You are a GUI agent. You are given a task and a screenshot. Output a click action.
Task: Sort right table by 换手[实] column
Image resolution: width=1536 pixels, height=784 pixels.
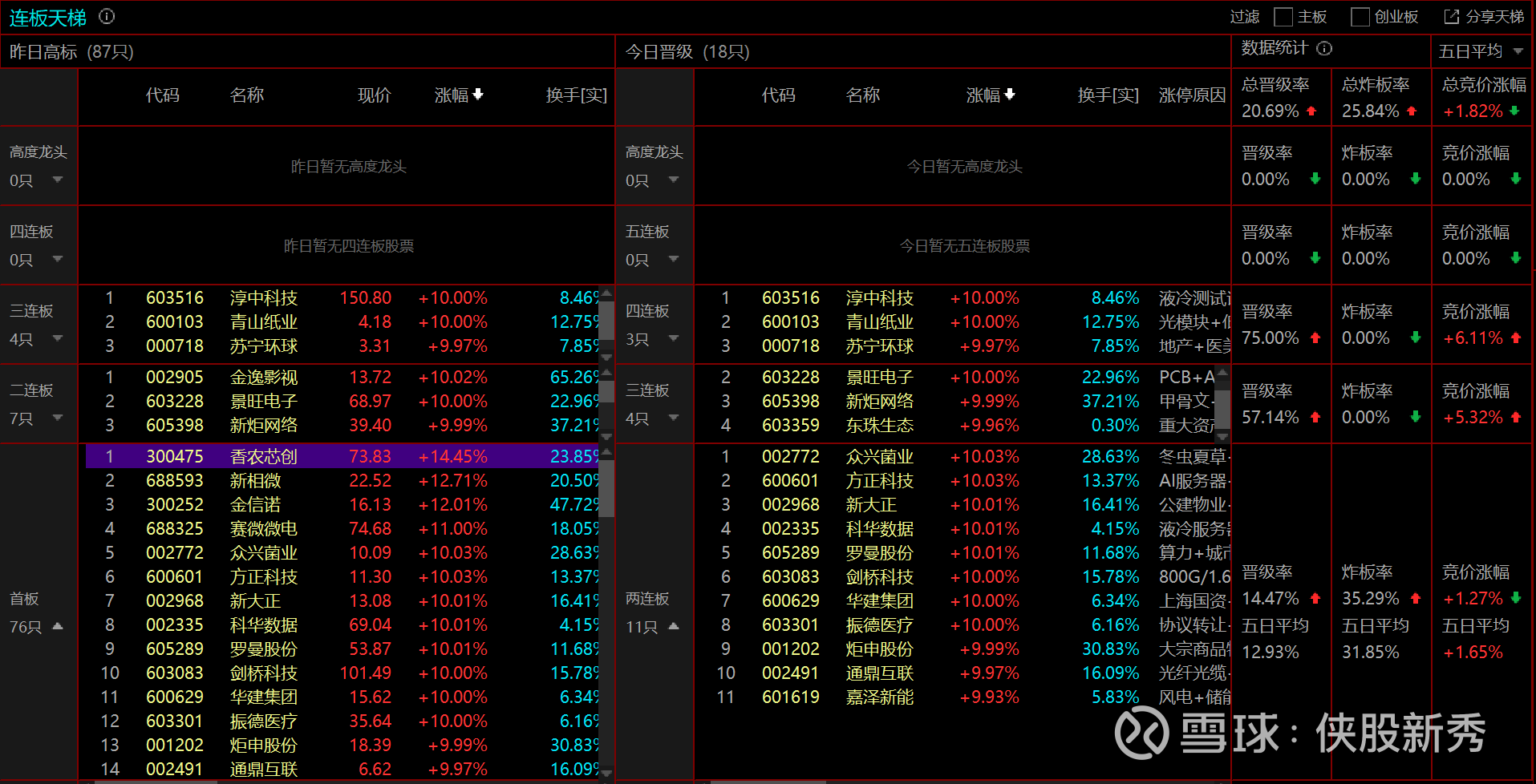pos(1108,95)
